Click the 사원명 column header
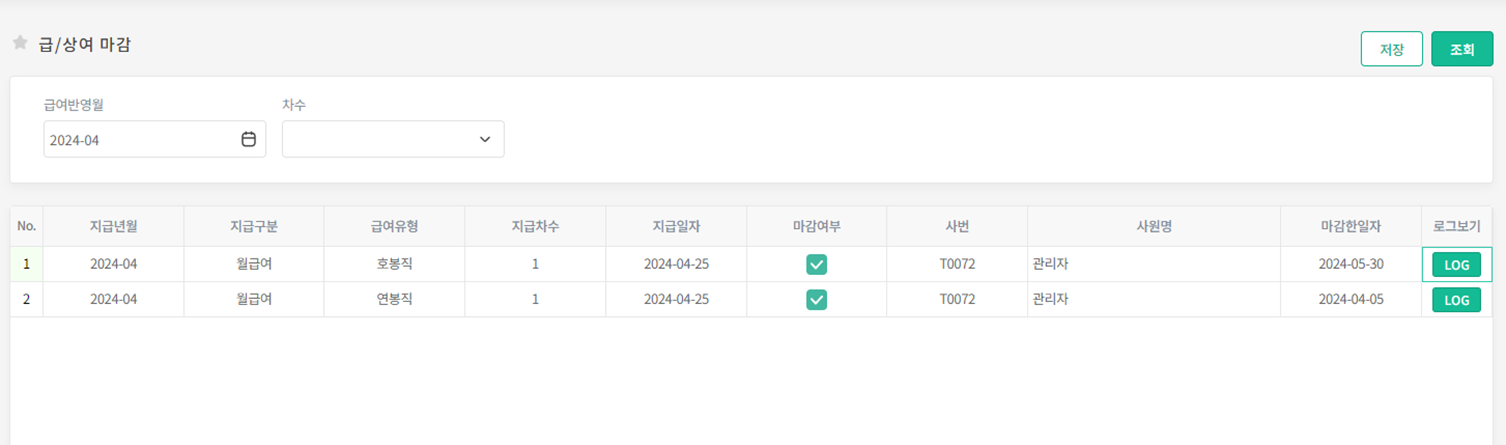The height and width of the screenshot is (445, 1506). [1153, 227]
